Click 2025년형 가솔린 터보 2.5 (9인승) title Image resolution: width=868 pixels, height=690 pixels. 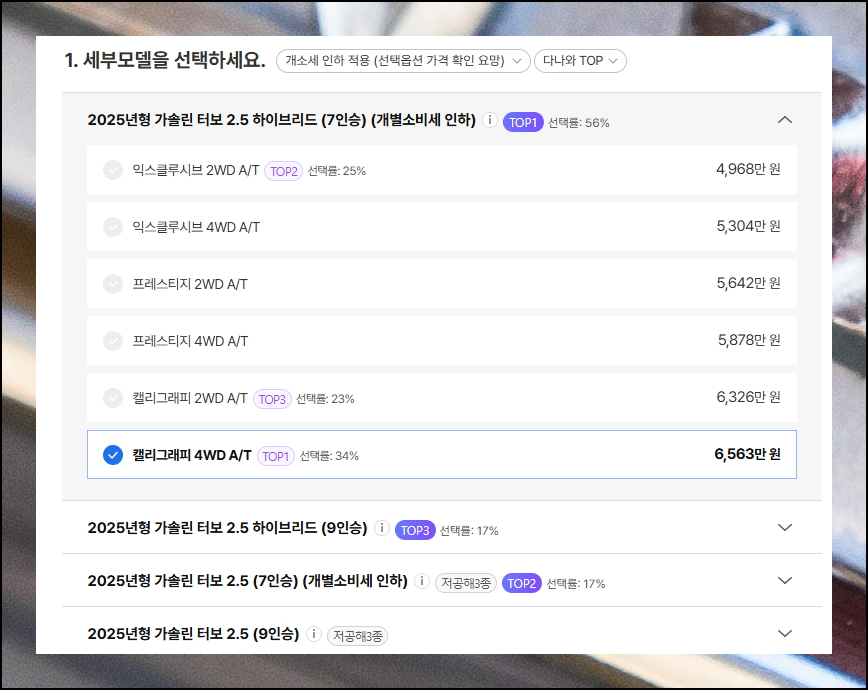coord(193,634)
